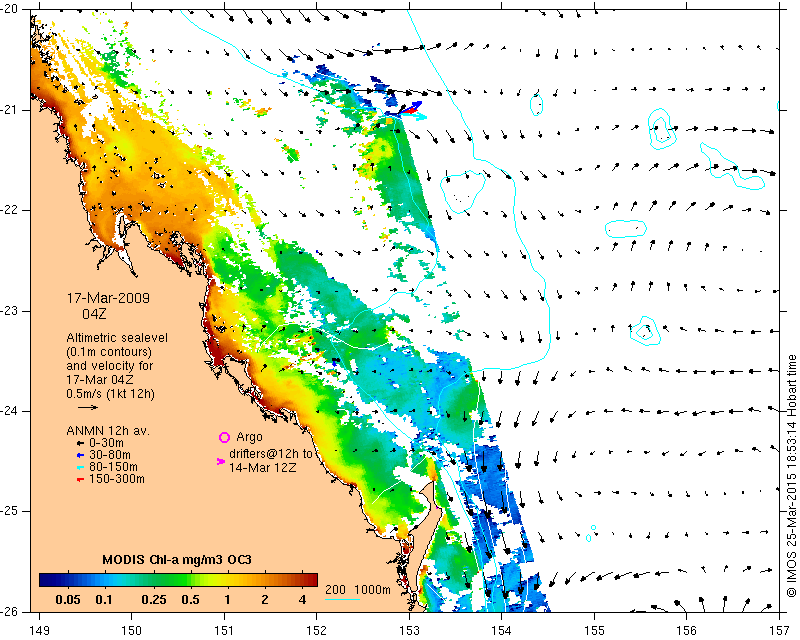Click the dark blue end of the Chl-a colorbar

click(x=46, y=580)
